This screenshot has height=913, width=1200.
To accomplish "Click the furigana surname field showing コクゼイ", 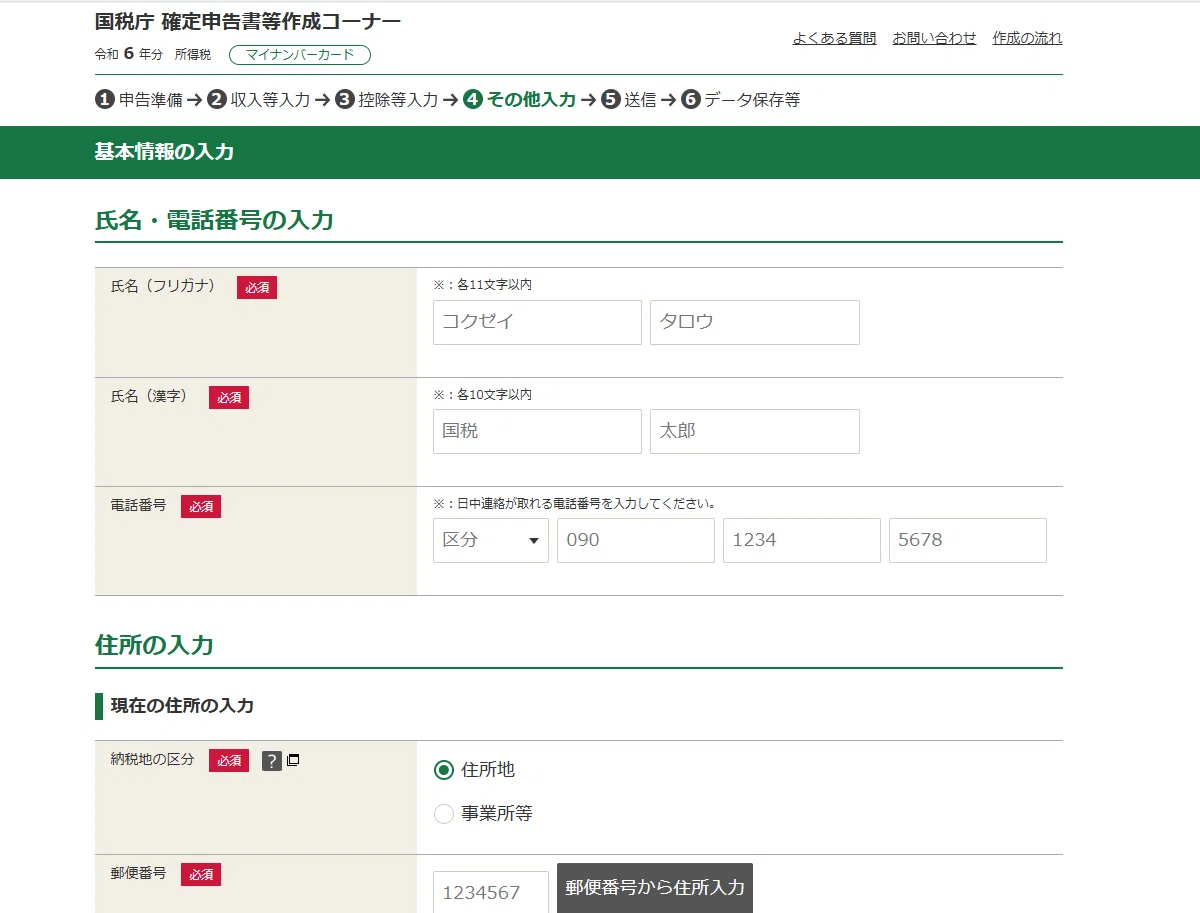I will tap(537, 322).
